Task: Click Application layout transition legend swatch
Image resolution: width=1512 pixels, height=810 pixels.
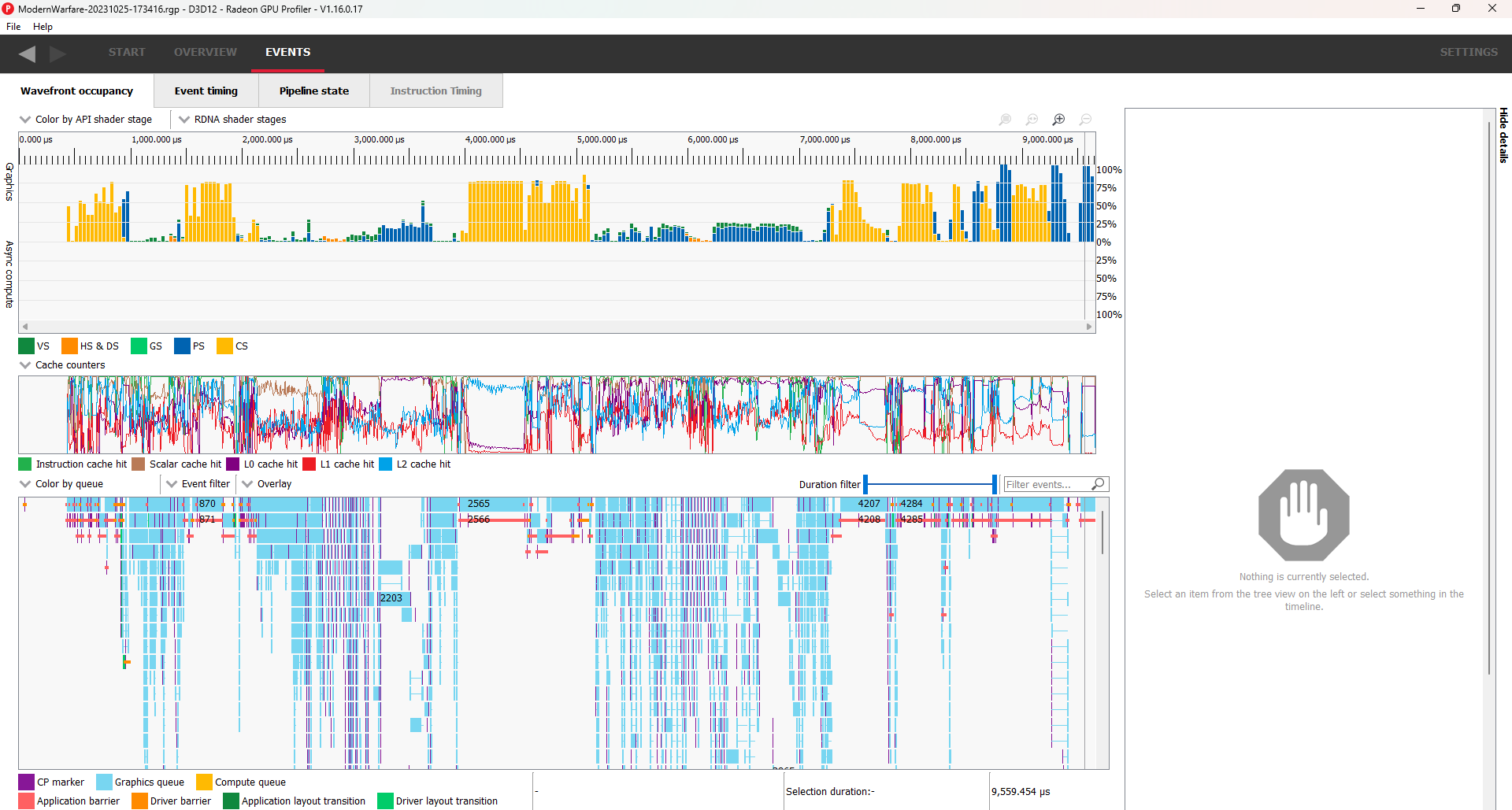Action: [231, 801]
